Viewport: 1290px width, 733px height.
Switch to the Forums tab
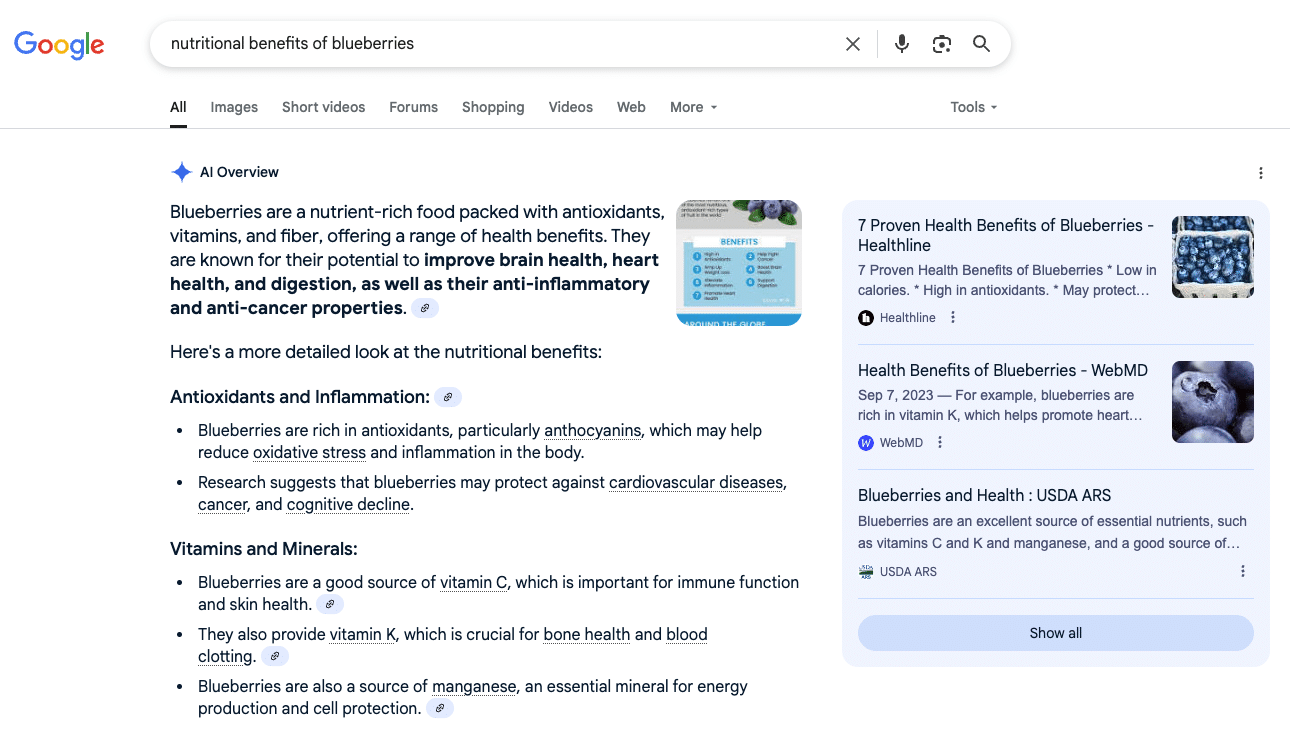(414, 107)
